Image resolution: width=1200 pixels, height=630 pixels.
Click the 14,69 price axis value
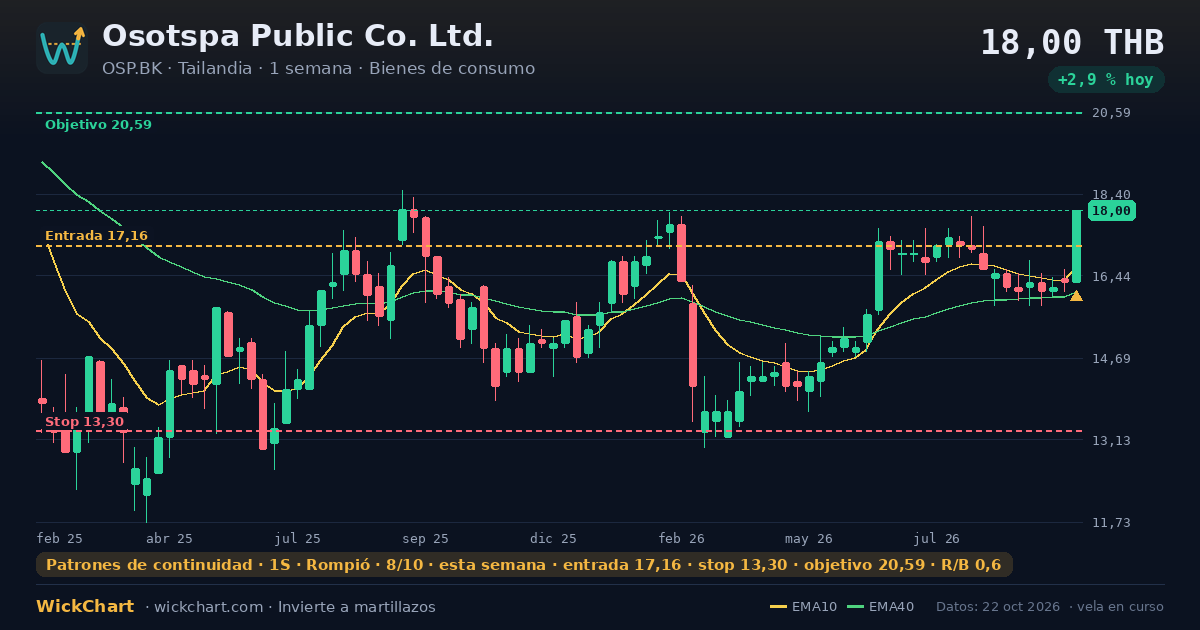coord(1111,359)
